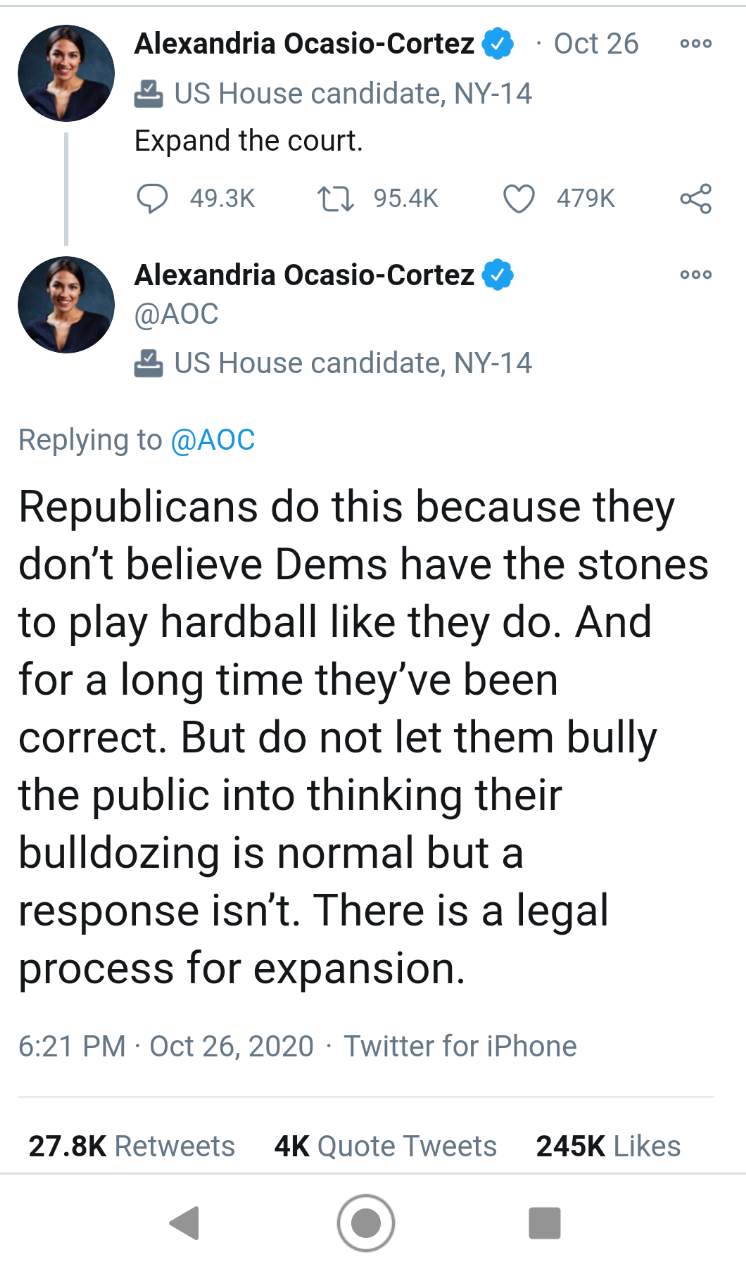This screenshot has width=746, height=1274.
Task: Tap the reply icon on the first tweet
Action: [151, 199]
